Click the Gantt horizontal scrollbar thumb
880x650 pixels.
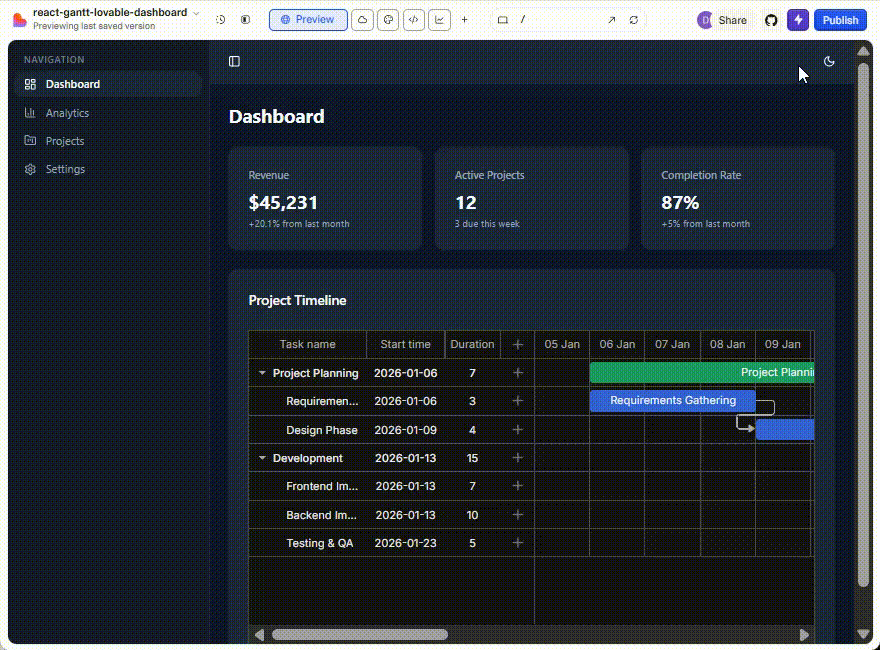click(x=359, y=634)
